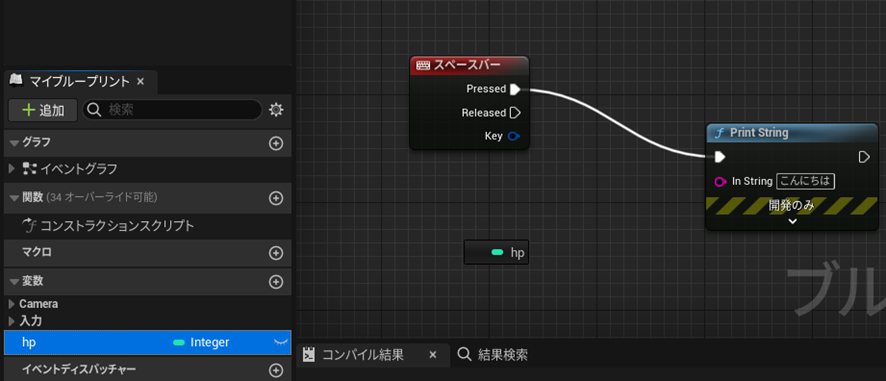Click Print String input execution pin
This screenshot has width=886, height=381.
[x=720, y=157]
